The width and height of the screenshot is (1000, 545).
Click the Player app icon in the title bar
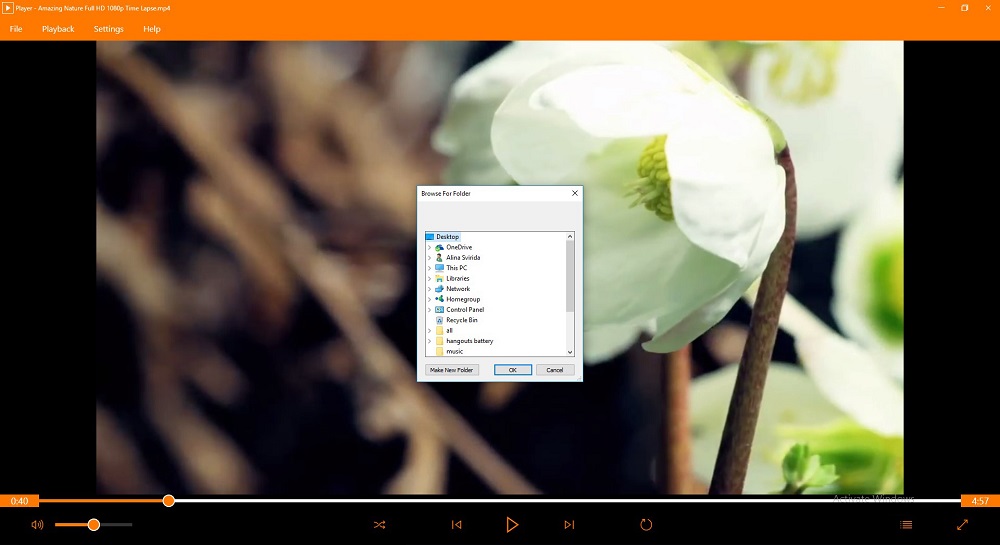point(8,8)
